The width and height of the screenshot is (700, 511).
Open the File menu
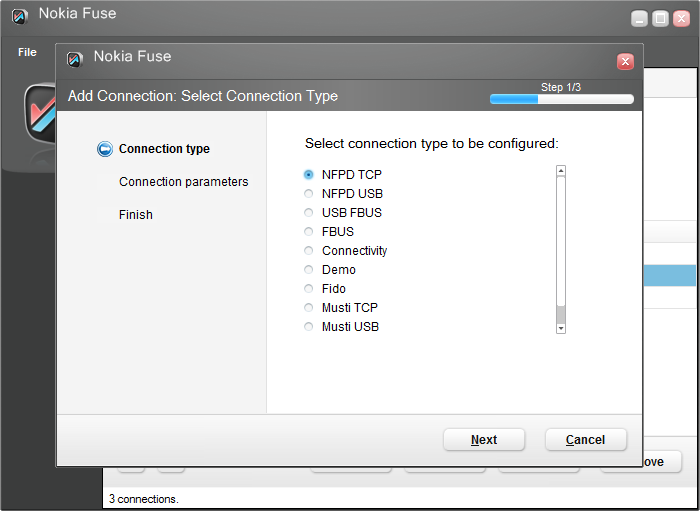[27, 52]
